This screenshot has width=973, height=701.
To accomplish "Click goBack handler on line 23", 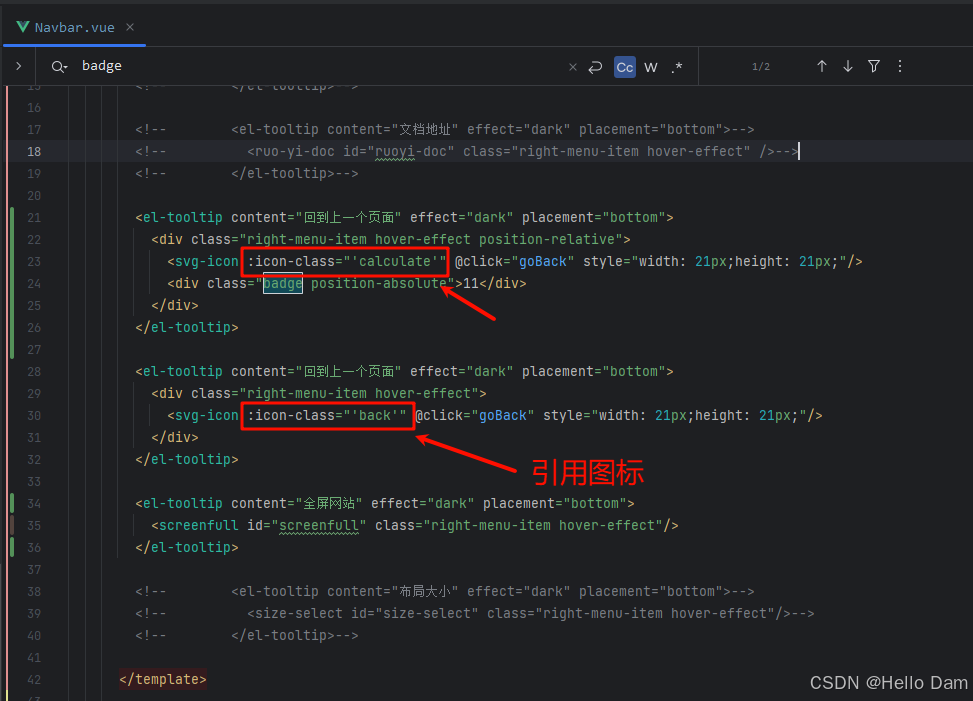I will pos(543,262).
